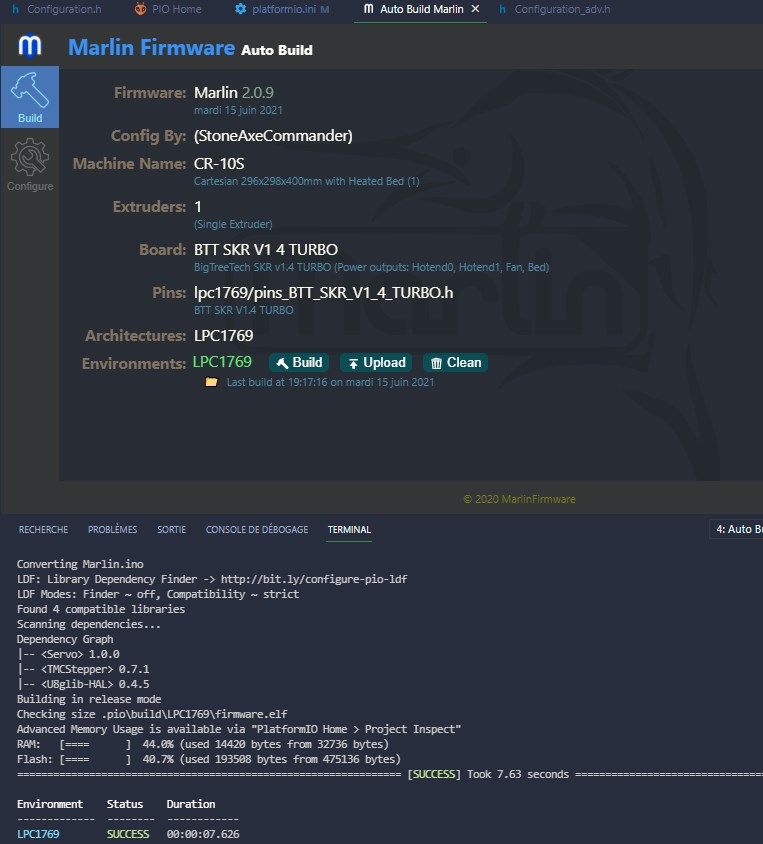Open the last build folder icon
Viewport: 763px width, 844px height.
211,382
